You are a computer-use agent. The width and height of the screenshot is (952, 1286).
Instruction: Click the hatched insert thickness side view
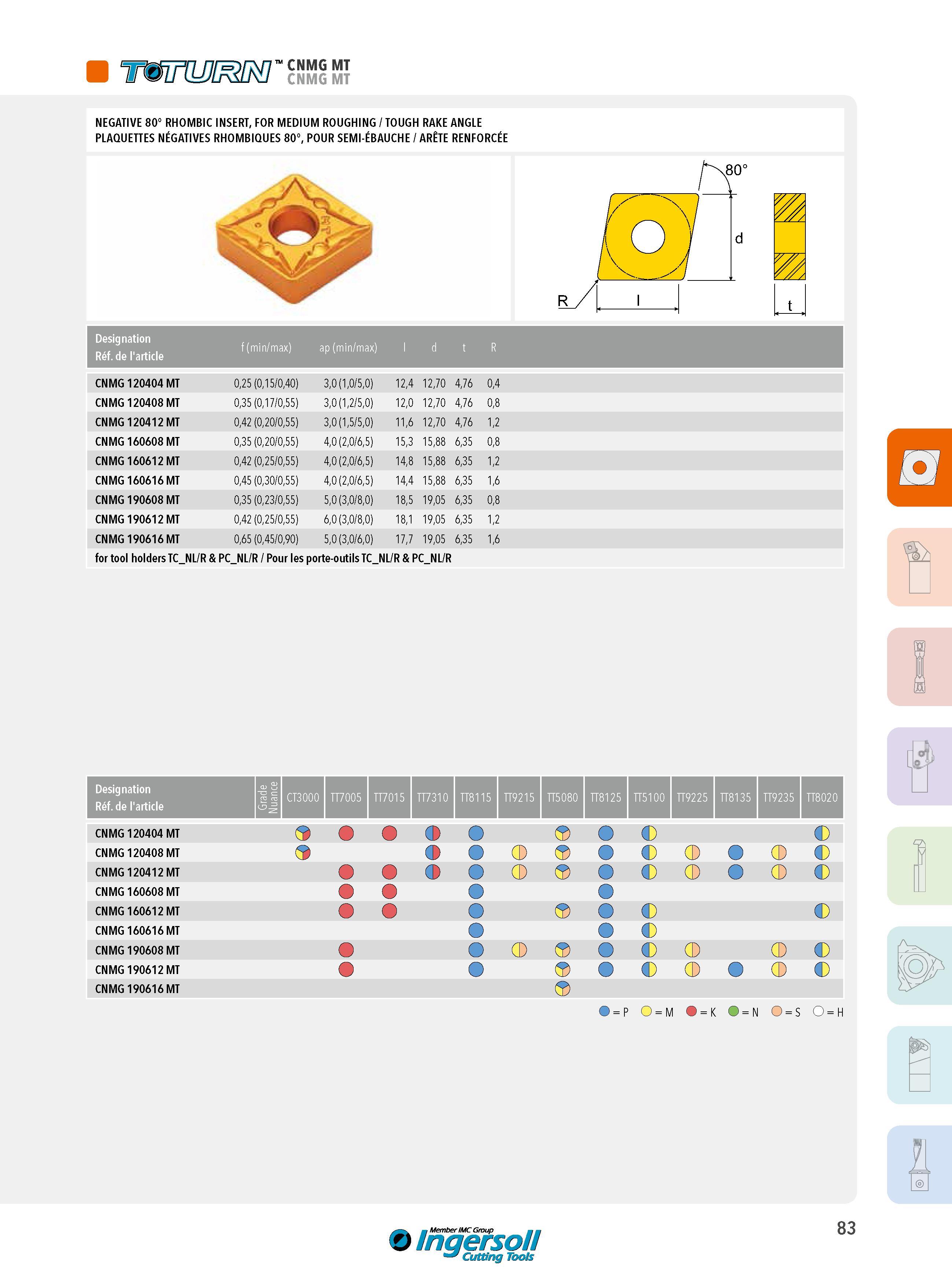pyautogui.click(x=790, y=237)
